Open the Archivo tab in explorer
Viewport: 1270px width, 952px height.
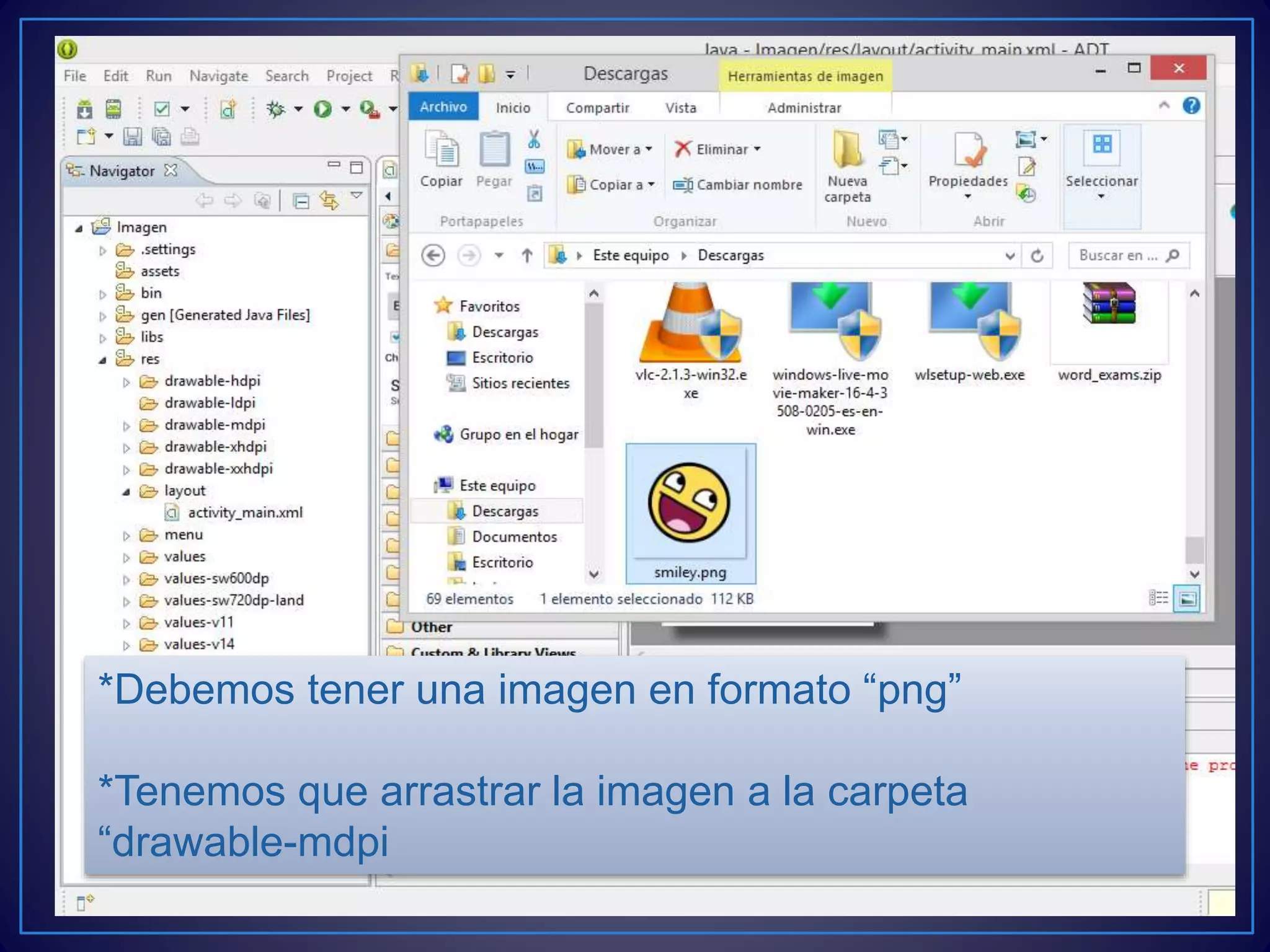click(443, 107)
